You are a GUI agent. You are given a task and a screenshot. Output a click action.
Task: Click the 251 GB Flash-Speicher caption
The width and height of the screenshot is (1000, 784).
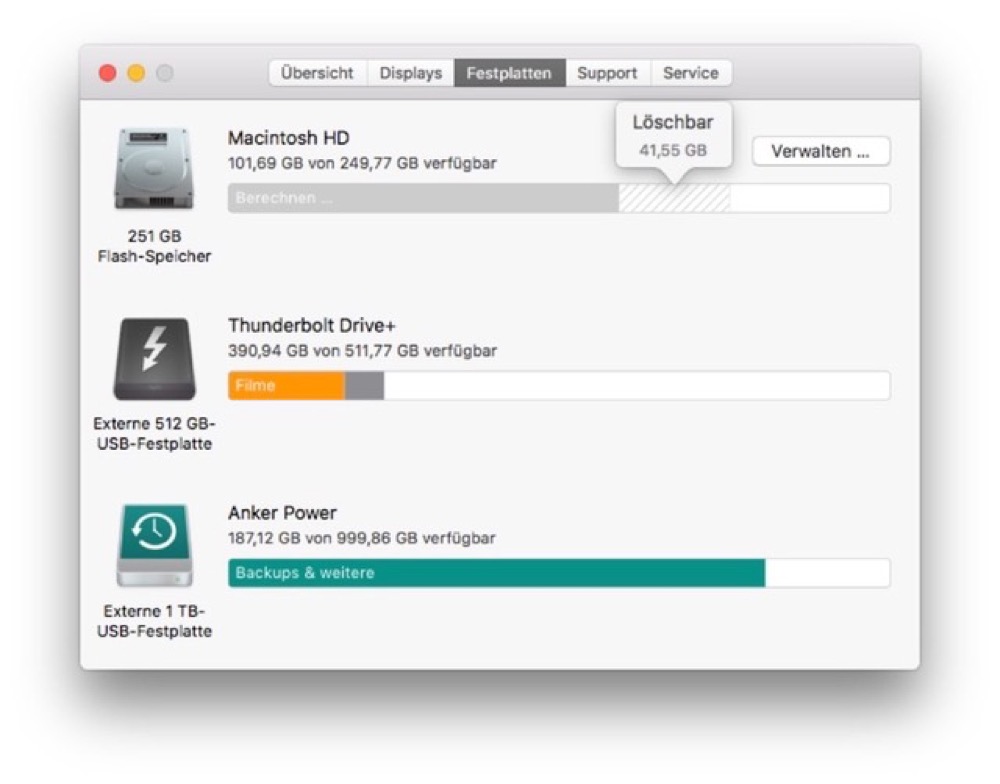pyautogui.click(x=154, y=246)
